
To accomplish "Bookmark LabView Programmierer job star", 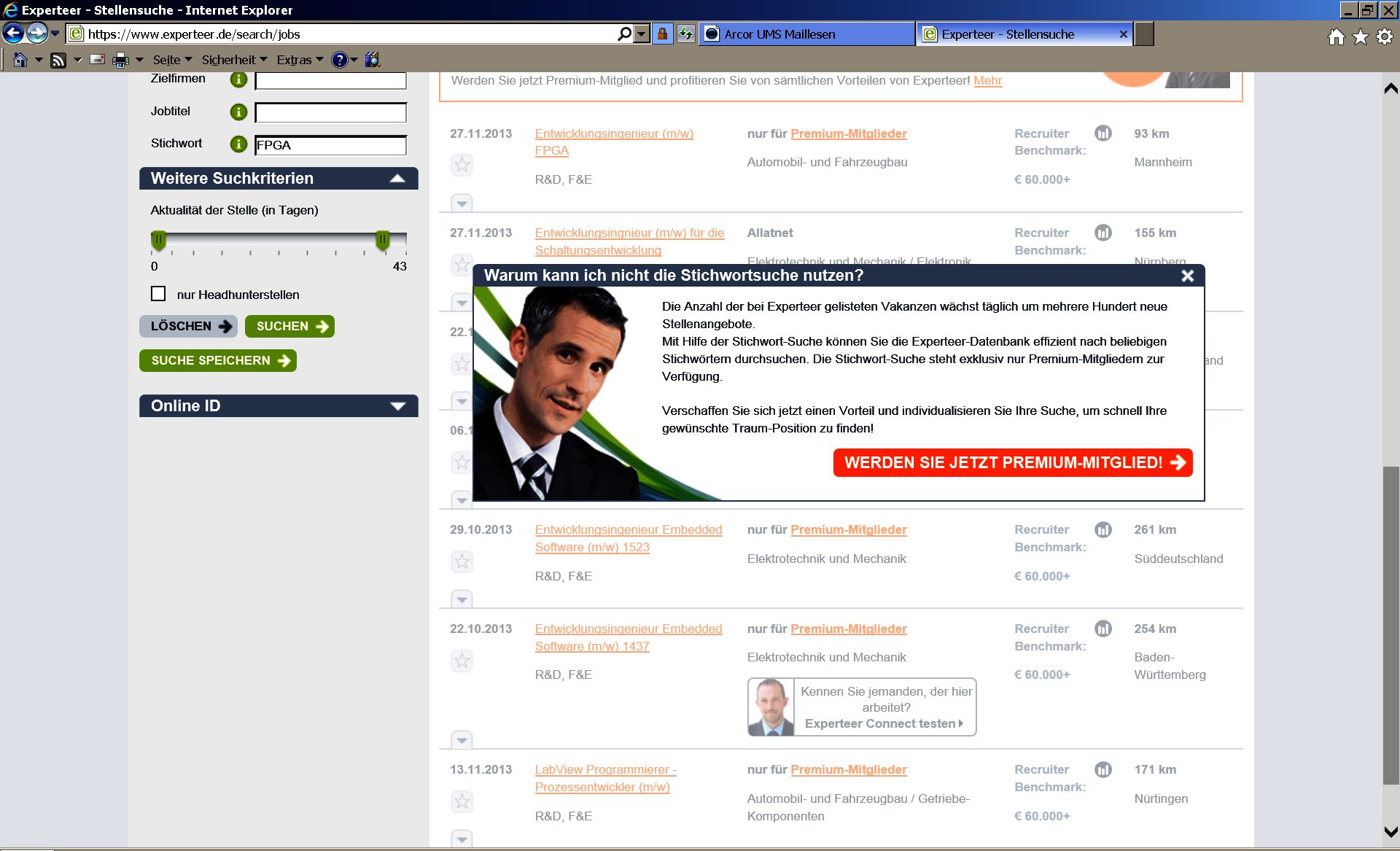I will pos(462,801).
